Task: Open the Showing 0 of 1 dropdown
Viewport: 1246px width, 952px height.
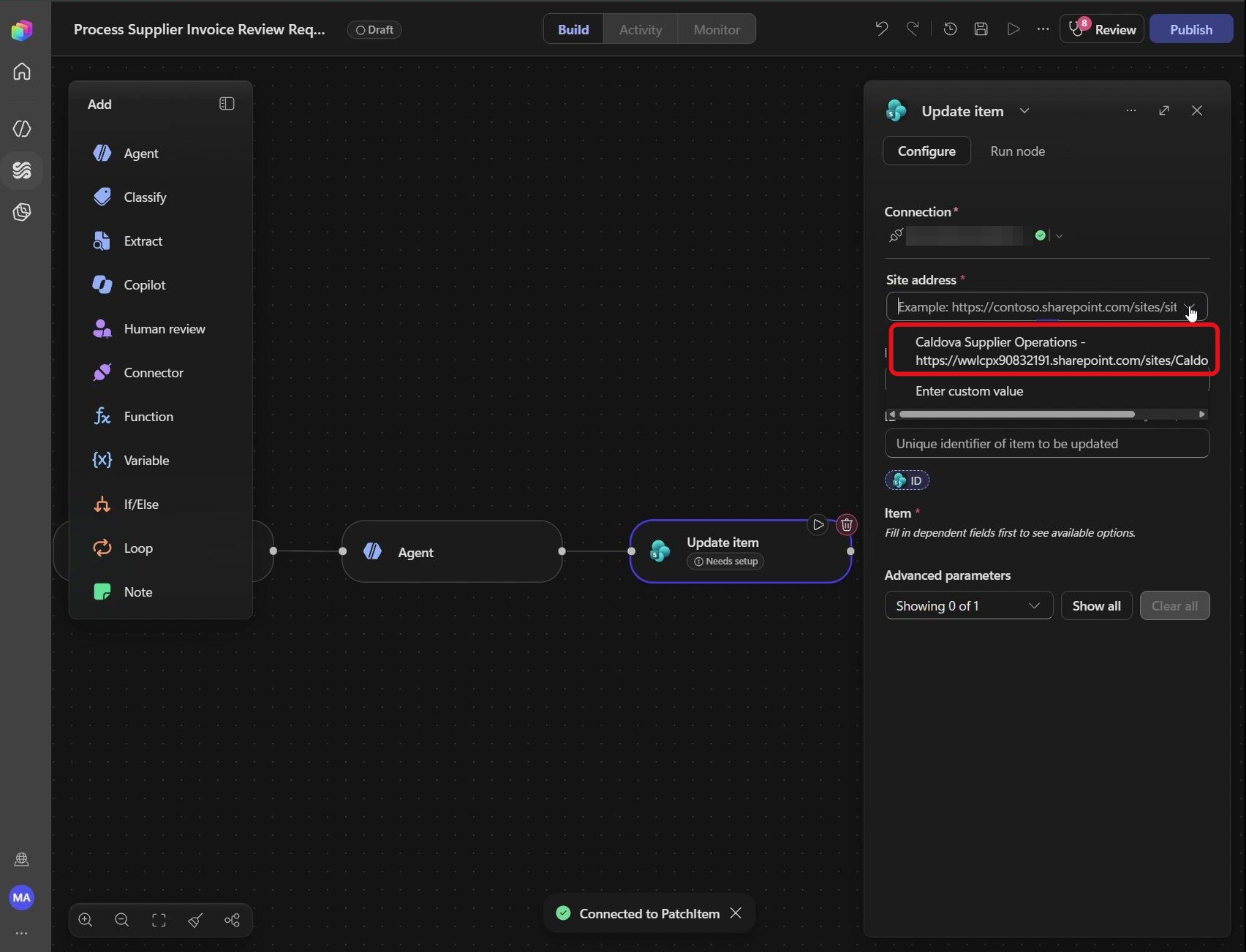Action: coord(969,605)
